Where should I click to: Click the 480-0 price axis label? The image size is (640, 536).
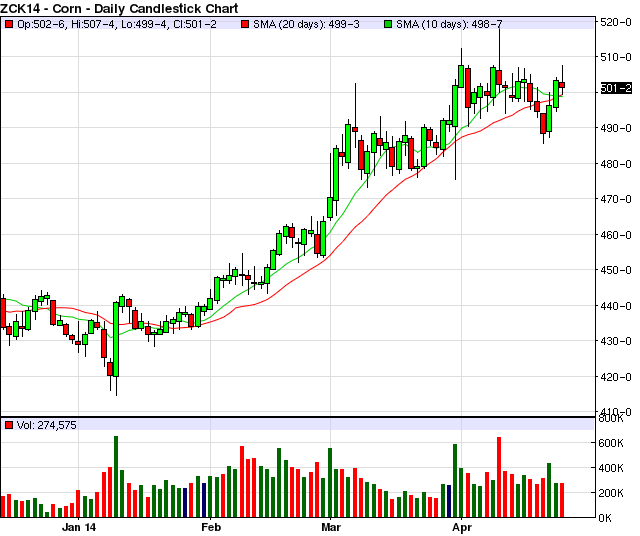(616, 164)
